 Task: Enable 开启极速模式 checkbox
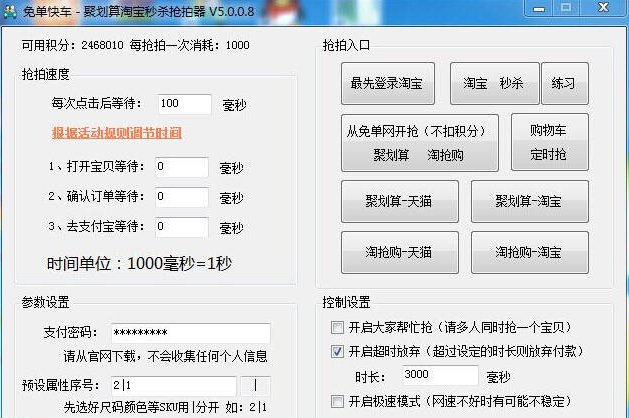pos(337,401)
